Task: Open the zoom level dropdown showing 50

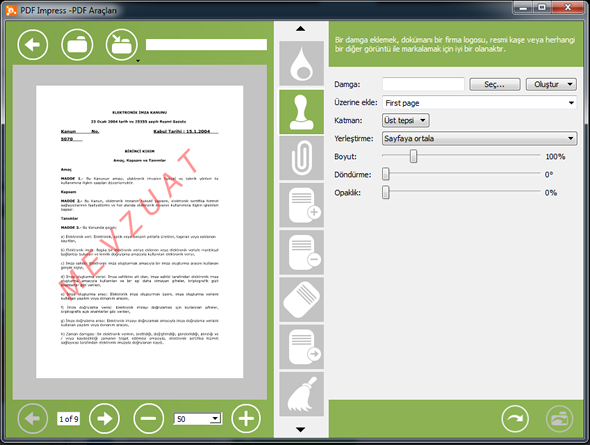Action: [198, 419]
